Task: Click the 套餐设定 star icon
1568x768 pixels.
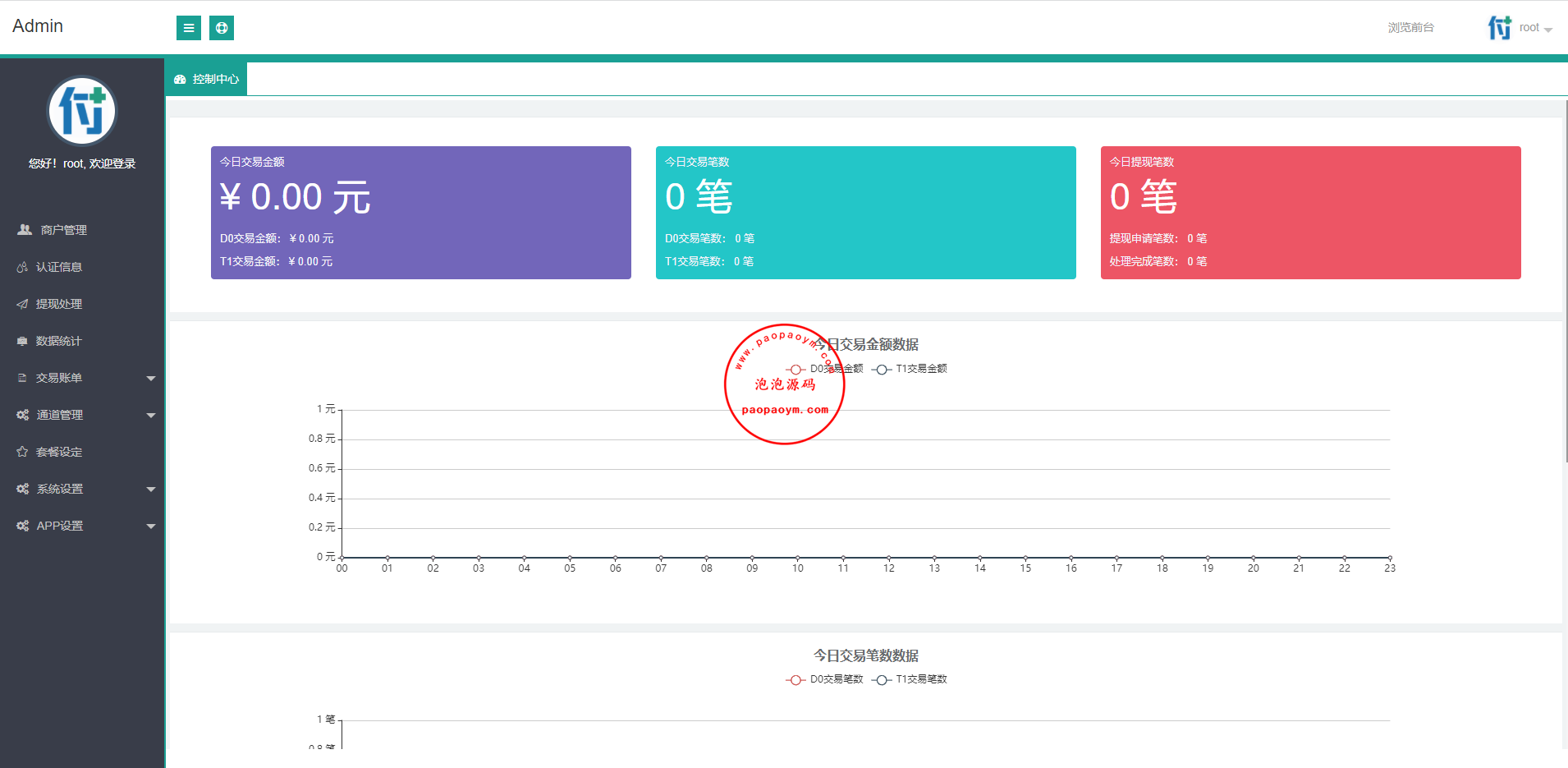Action: tap(22, 452)
